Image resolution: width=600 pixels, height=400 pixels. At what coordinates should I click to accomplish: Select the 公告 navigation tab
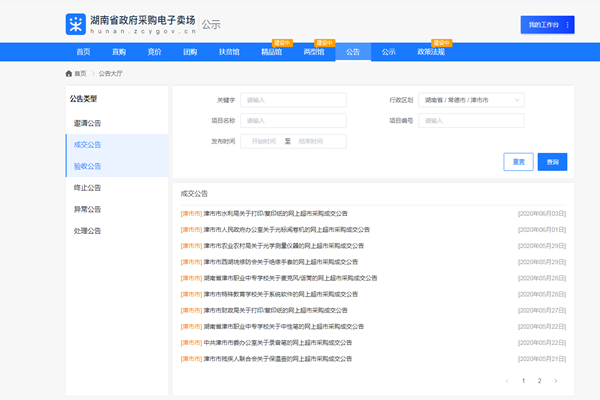pyautogui.click(x=353, y=52)
